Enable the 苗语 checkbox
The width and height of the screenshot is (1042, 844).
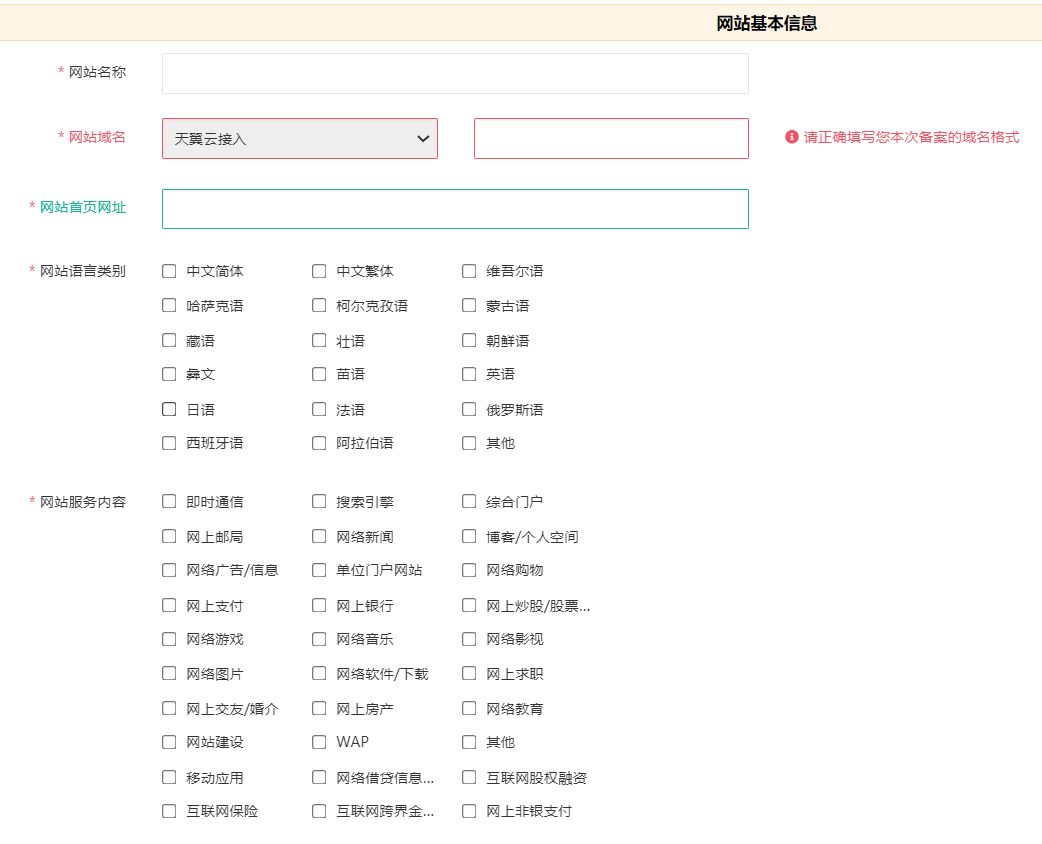[319, 374]
